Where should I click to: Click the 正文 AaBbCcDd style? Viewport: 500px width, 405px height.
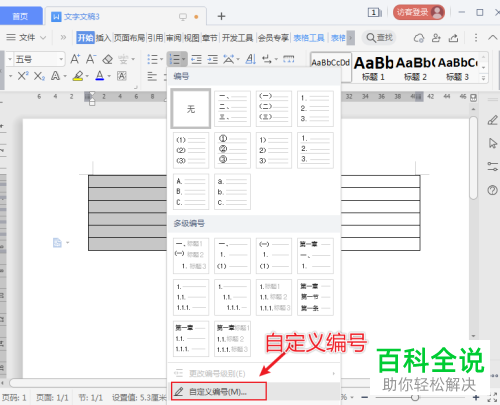coord(331,67)
